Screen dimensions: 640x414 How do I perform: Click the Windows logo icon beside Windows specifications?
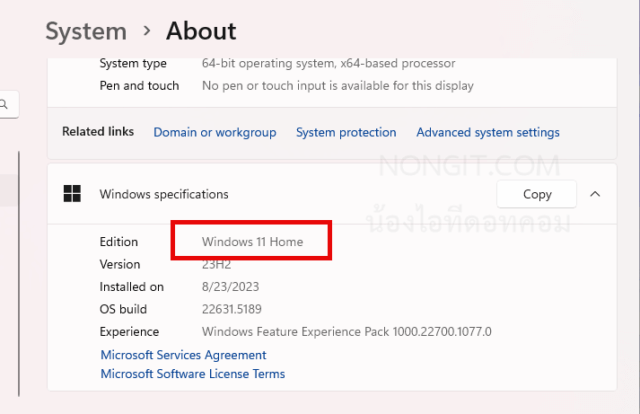[x=72, y=194]
